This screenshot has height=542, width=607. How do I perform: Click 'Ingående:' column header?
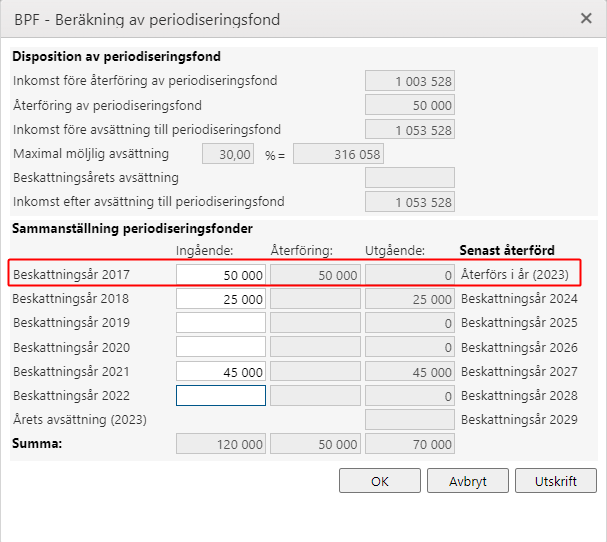pyautogui.click(x=204, y=250)
